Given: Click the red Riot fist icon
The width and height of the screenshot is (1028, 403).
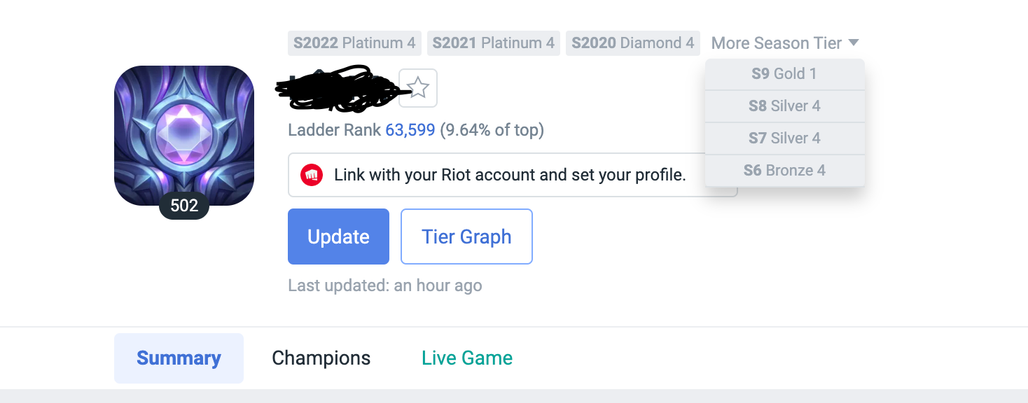Looking at the screenshot, I should 312,175.
